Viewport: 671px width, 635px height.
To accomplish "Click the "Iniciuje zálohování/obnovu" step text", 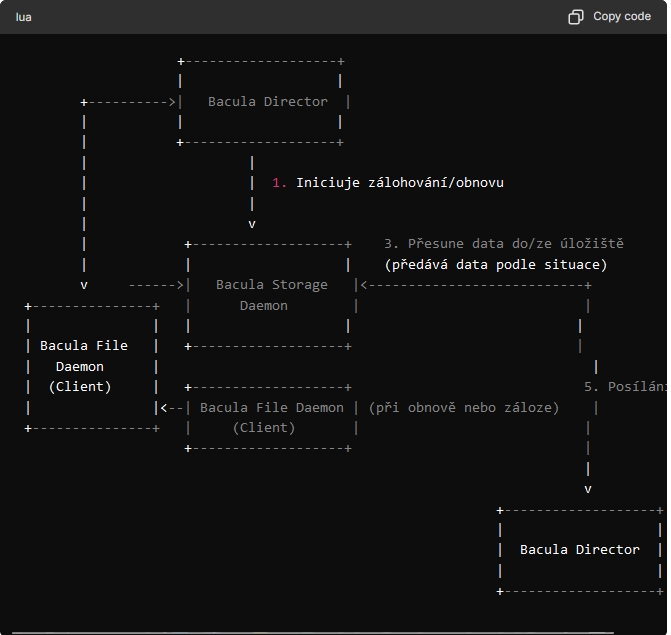I will point(400,183).
